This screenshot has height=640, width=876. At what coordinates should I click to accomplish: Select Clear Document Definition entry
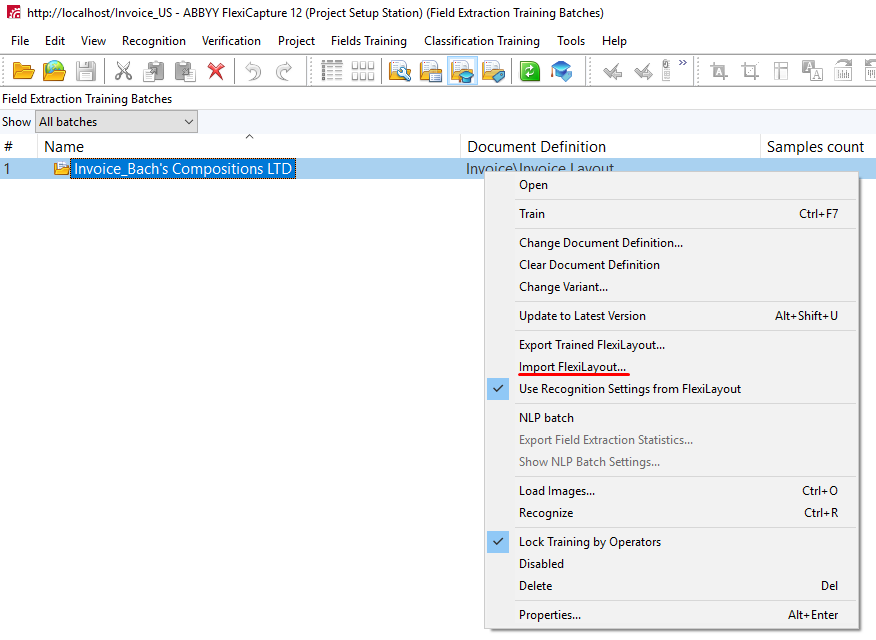click(671, 265)
